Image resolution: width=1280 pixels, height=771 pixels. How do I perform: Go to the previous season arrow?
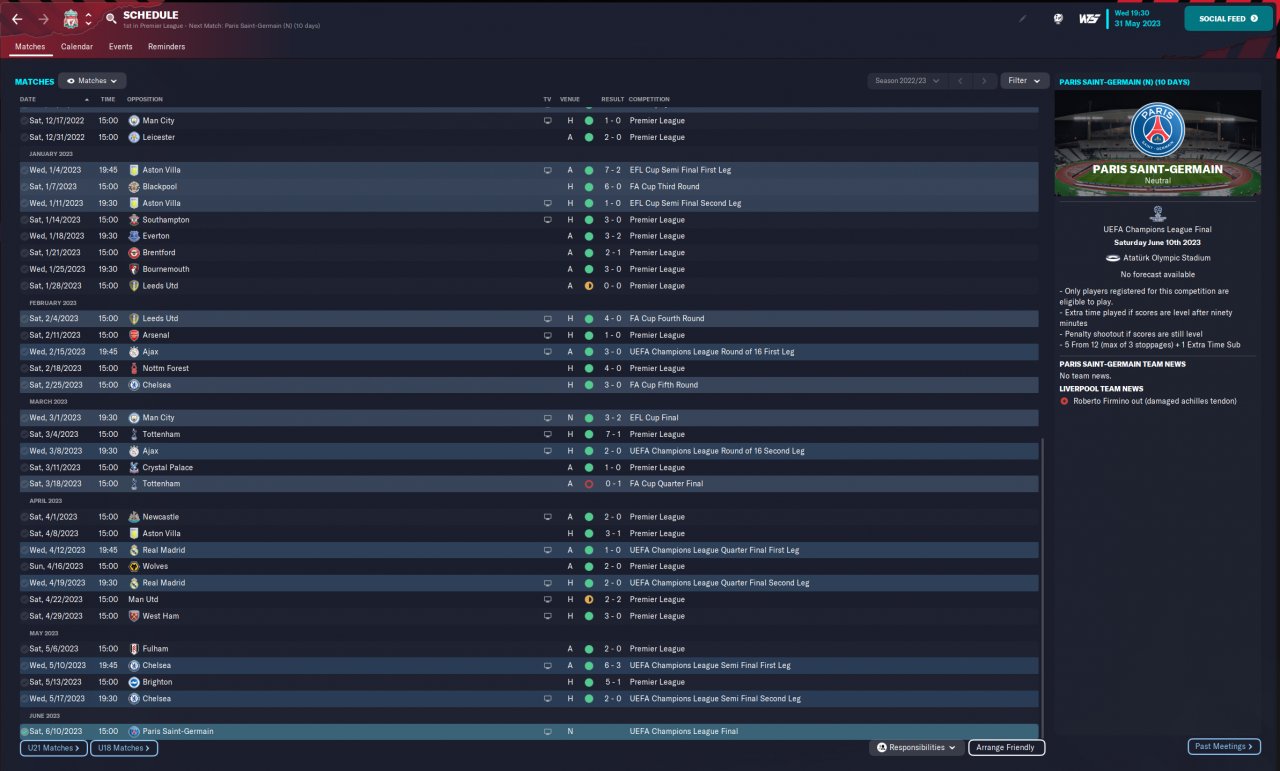960,81
